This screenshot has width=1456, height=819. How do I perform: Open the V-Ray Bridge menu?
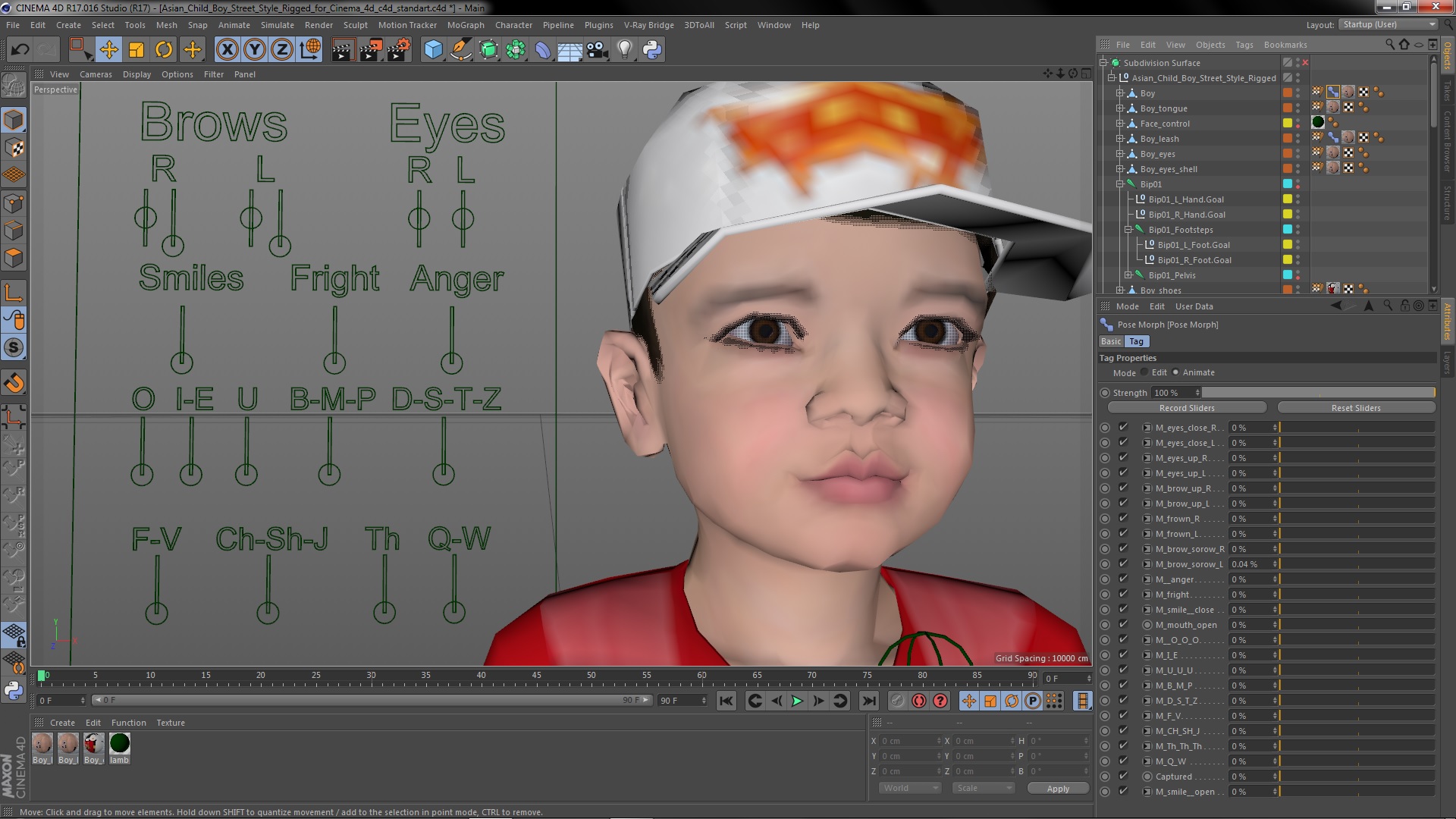[648, 25]
